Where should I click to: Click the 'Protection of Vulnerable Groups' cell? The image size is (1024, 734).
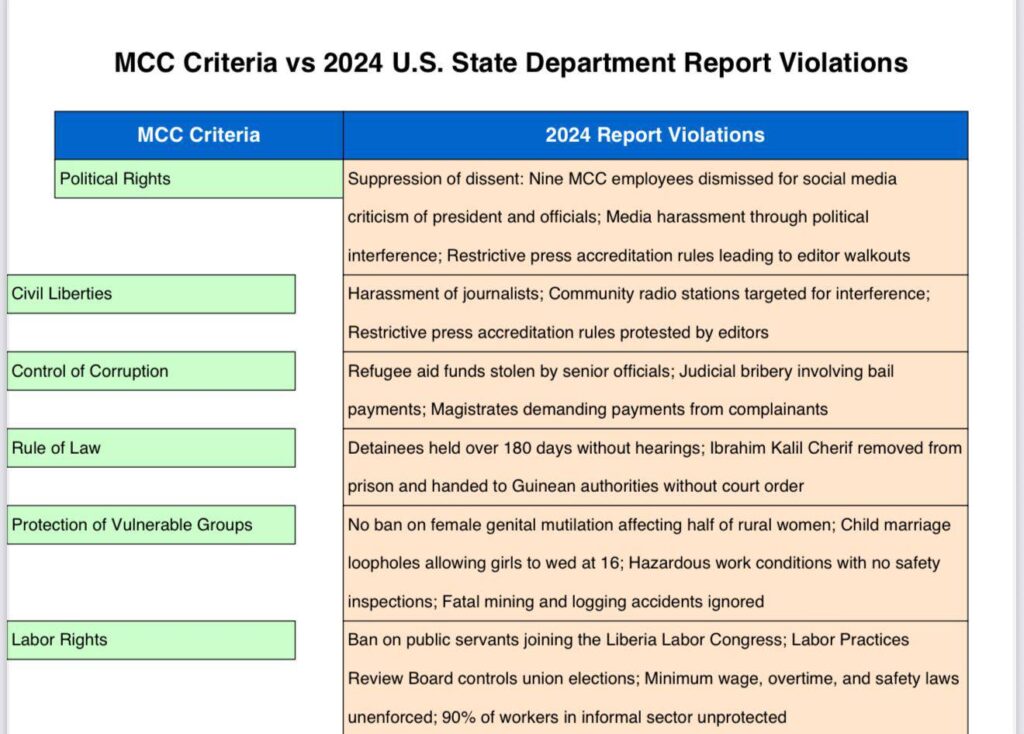150,525
